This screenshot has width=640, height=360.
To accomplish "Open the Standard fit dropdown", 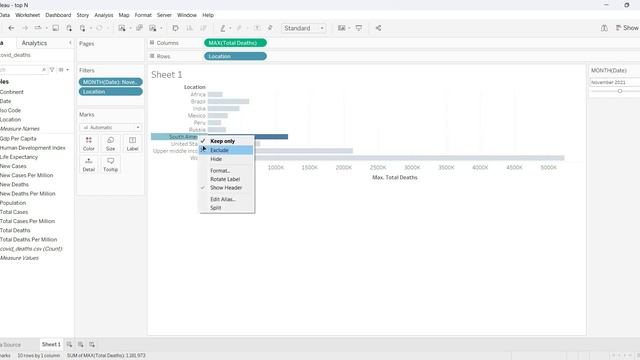I will click(x=303, y=28).
